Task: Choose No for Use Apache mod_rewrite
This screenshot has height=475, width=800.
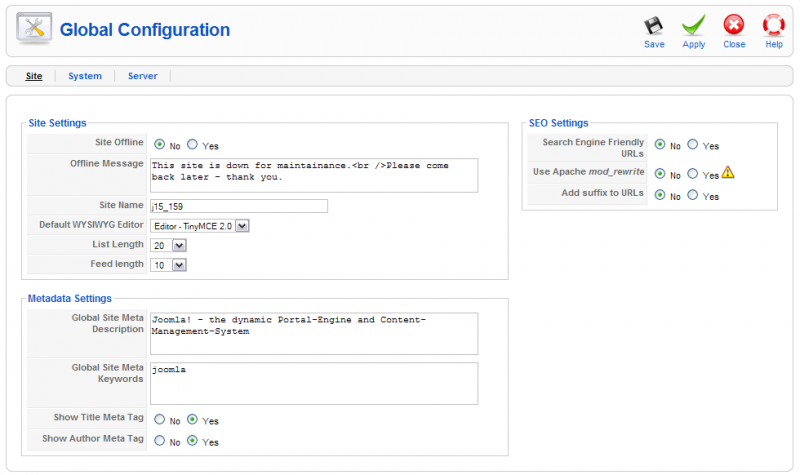Action: tap(660, 173)
